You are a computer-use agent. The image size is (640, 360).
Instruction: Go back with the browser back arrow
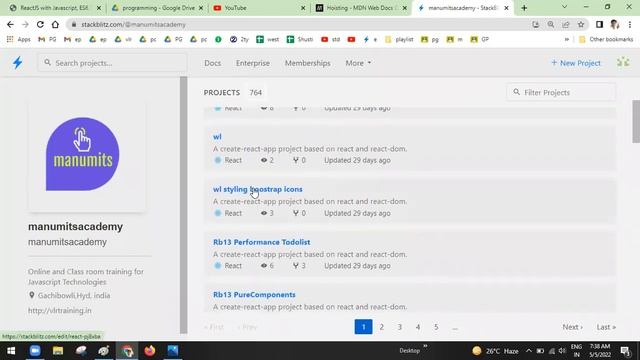click(x=10, y=24)
